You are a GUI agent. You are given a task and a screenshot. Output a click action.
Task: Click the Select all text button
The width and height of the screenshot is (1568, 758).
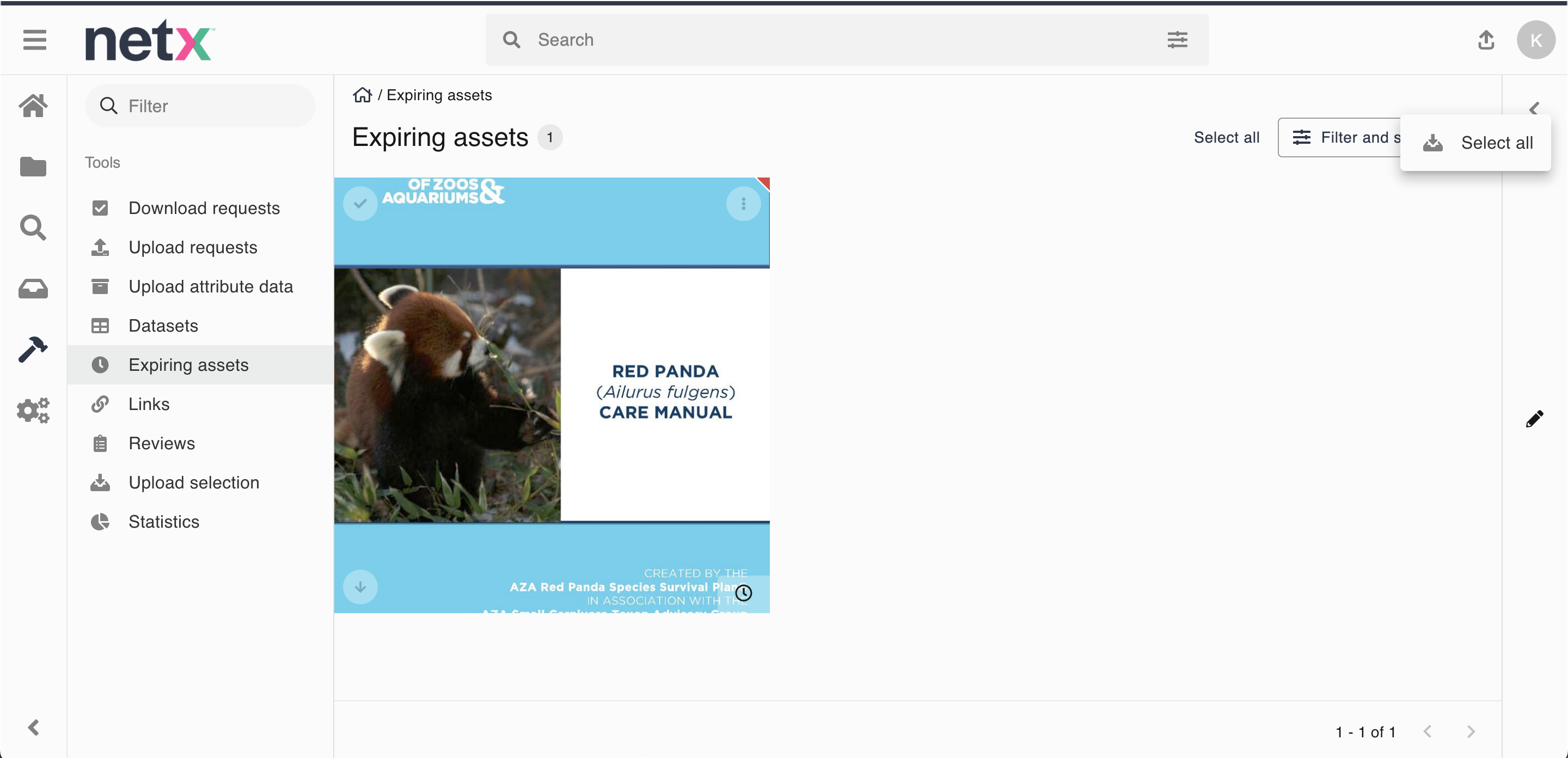(x=1226, y=138)
